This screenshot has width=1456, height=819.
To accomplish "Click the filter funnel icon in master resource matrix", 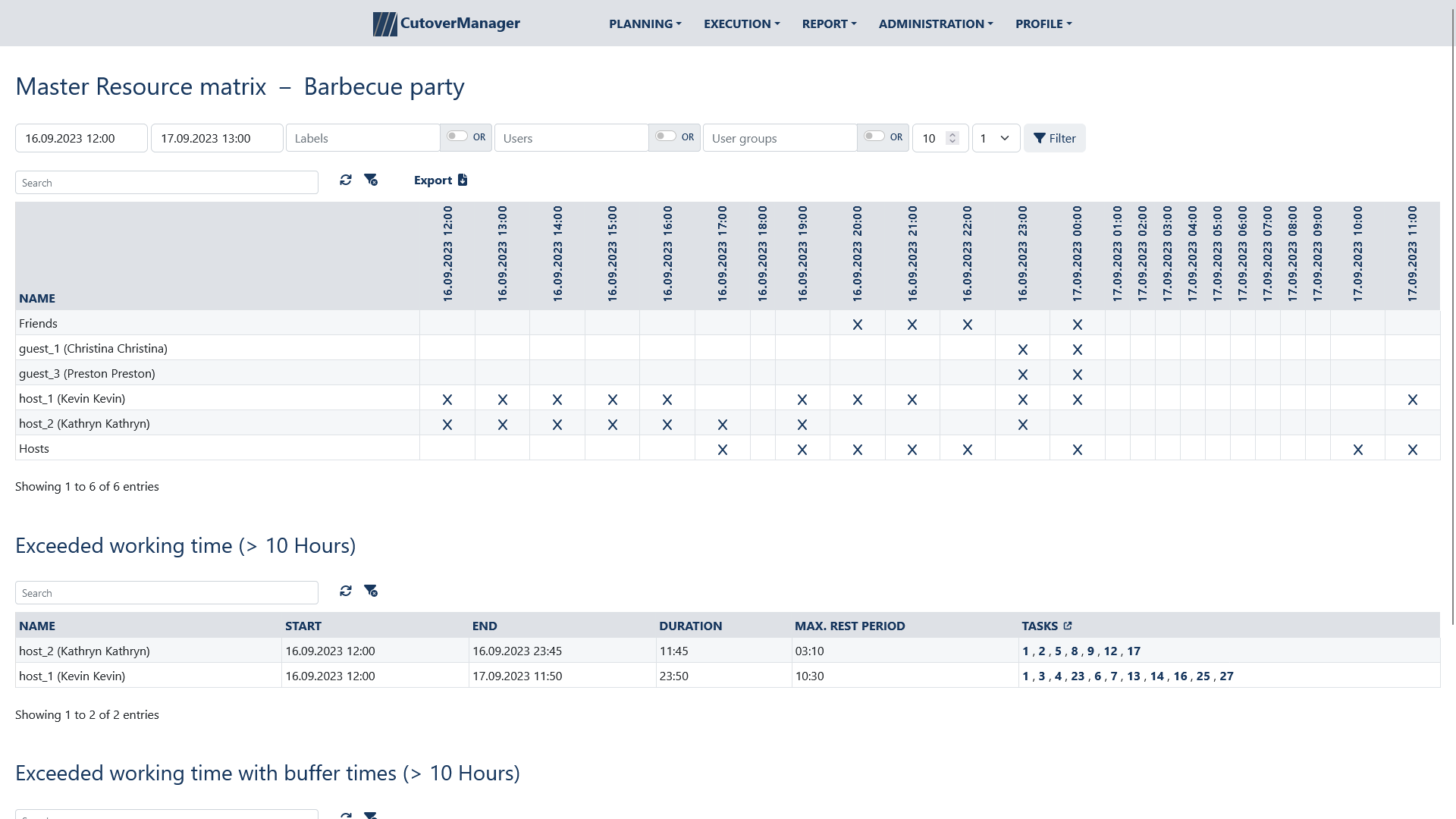I will pos(370,180).
